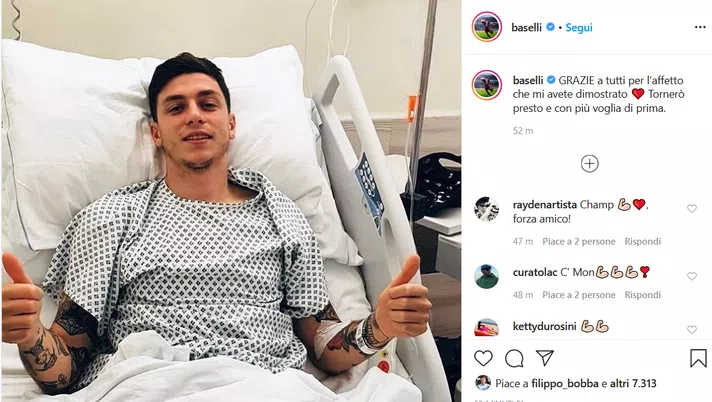Share post via paper plane icon
The height and width of the screenshot is (402, 712).
click(544, 358)
